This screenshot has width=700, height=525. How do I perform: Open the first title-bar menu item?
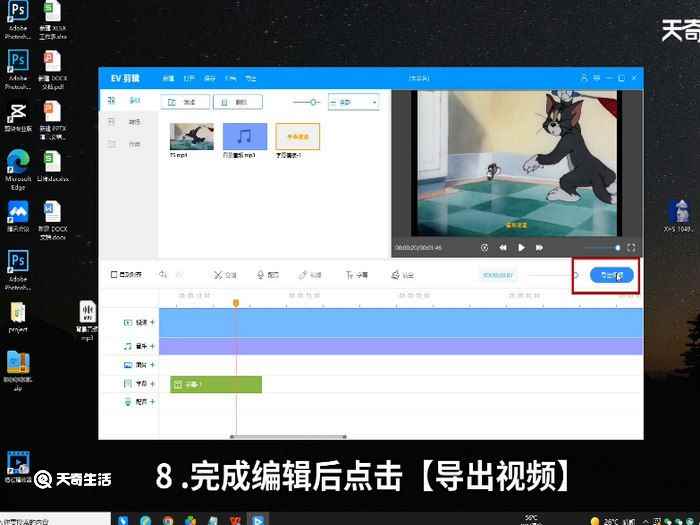click(168, 79)
